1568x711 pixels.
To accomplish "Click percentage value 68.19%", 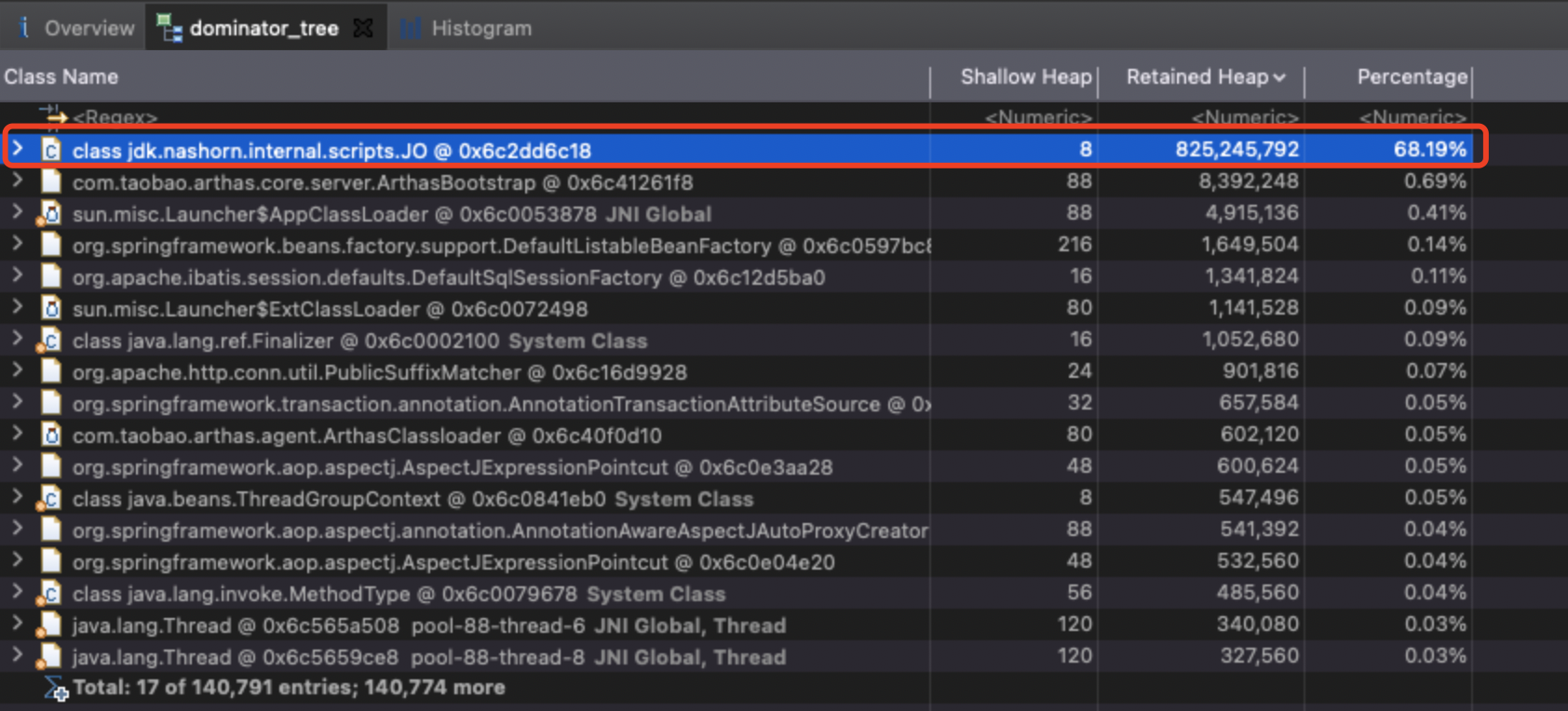I will pyautogui.click(x=1429, y=149).
